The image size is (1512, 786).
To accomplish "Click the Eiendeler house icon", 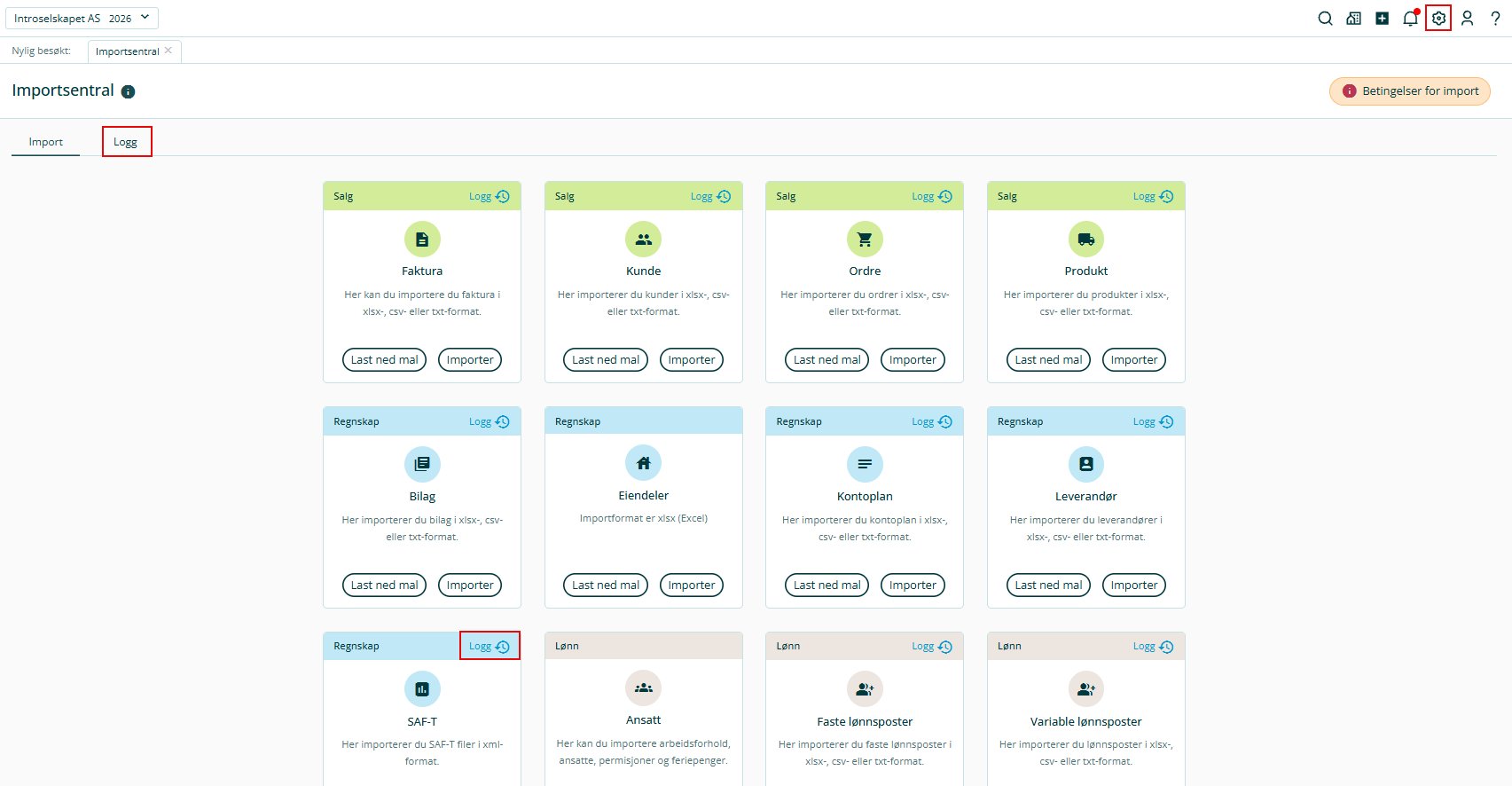I will coord(643,463).
